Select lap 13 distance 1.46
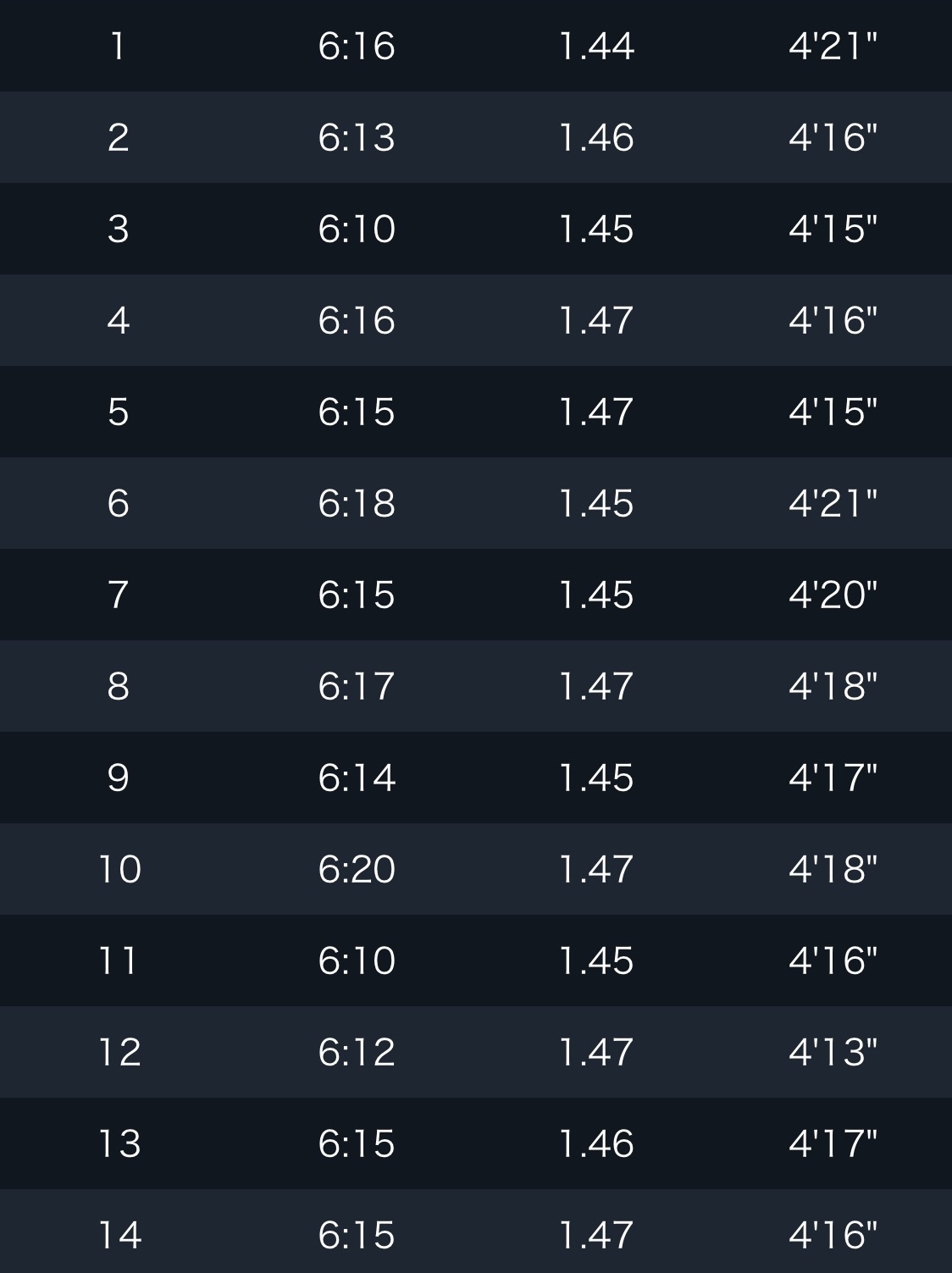The image size is (952, 1273). [596, 1143]
